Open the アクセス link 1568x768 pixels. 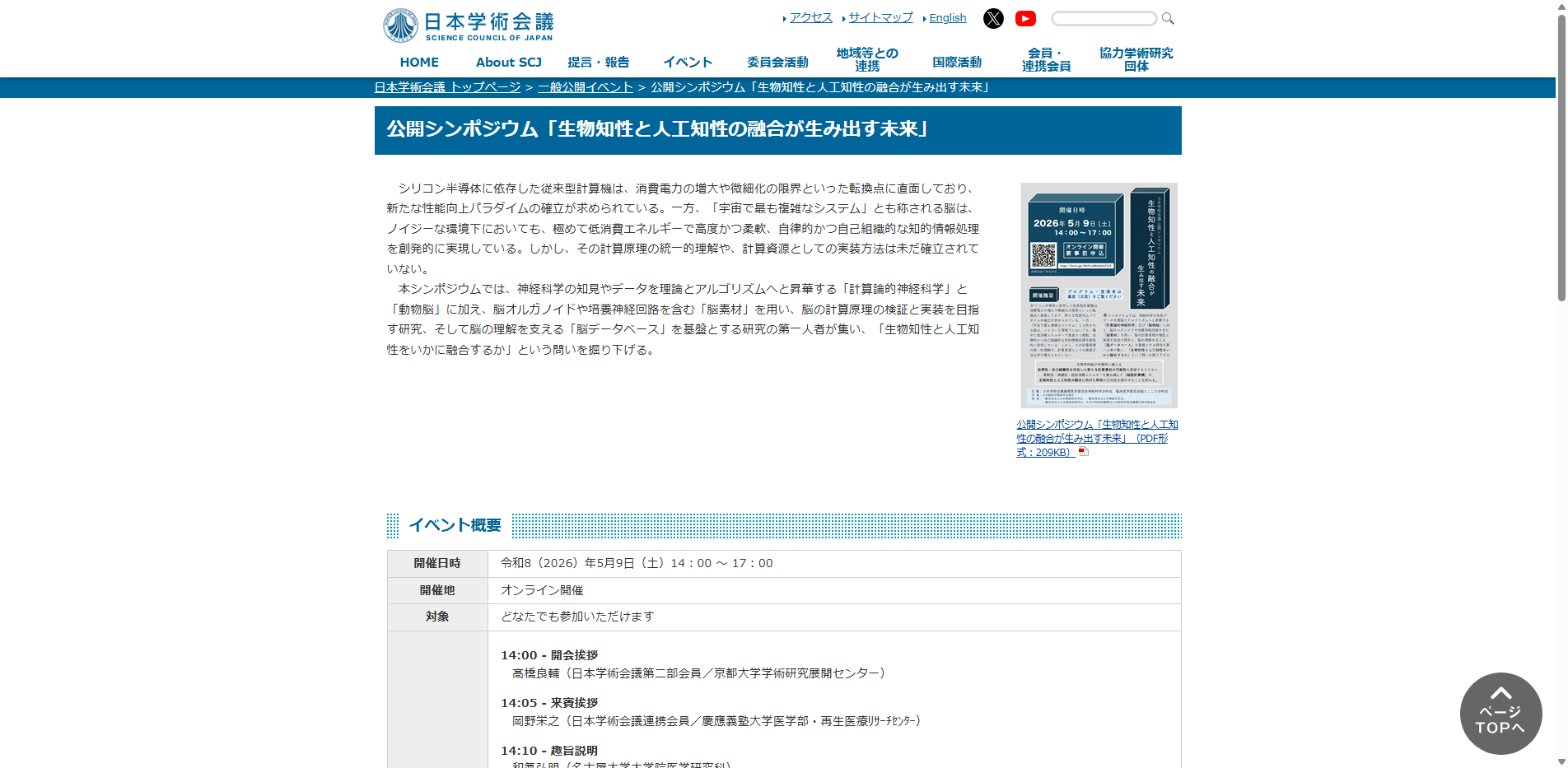point(810,17)
